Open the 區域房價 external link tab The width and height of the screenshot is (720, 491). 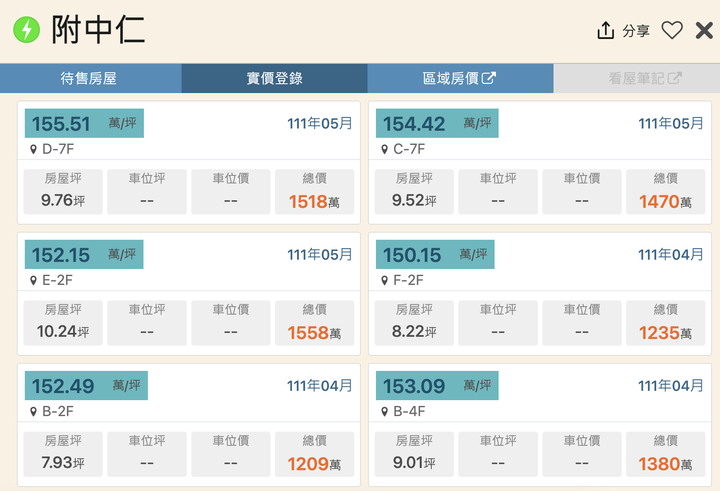pyautogui.click(x=460, y=79)
